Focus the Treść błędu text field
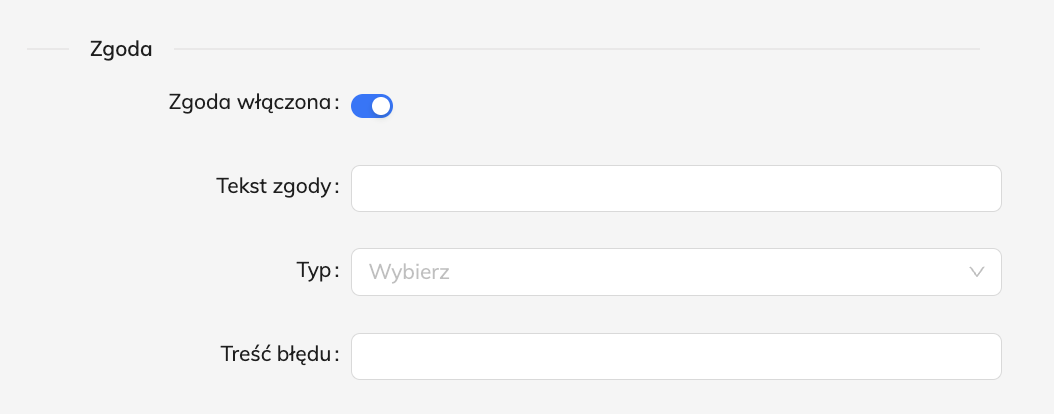Viewport: 1054px width, 414px height. tap(676, 356)
